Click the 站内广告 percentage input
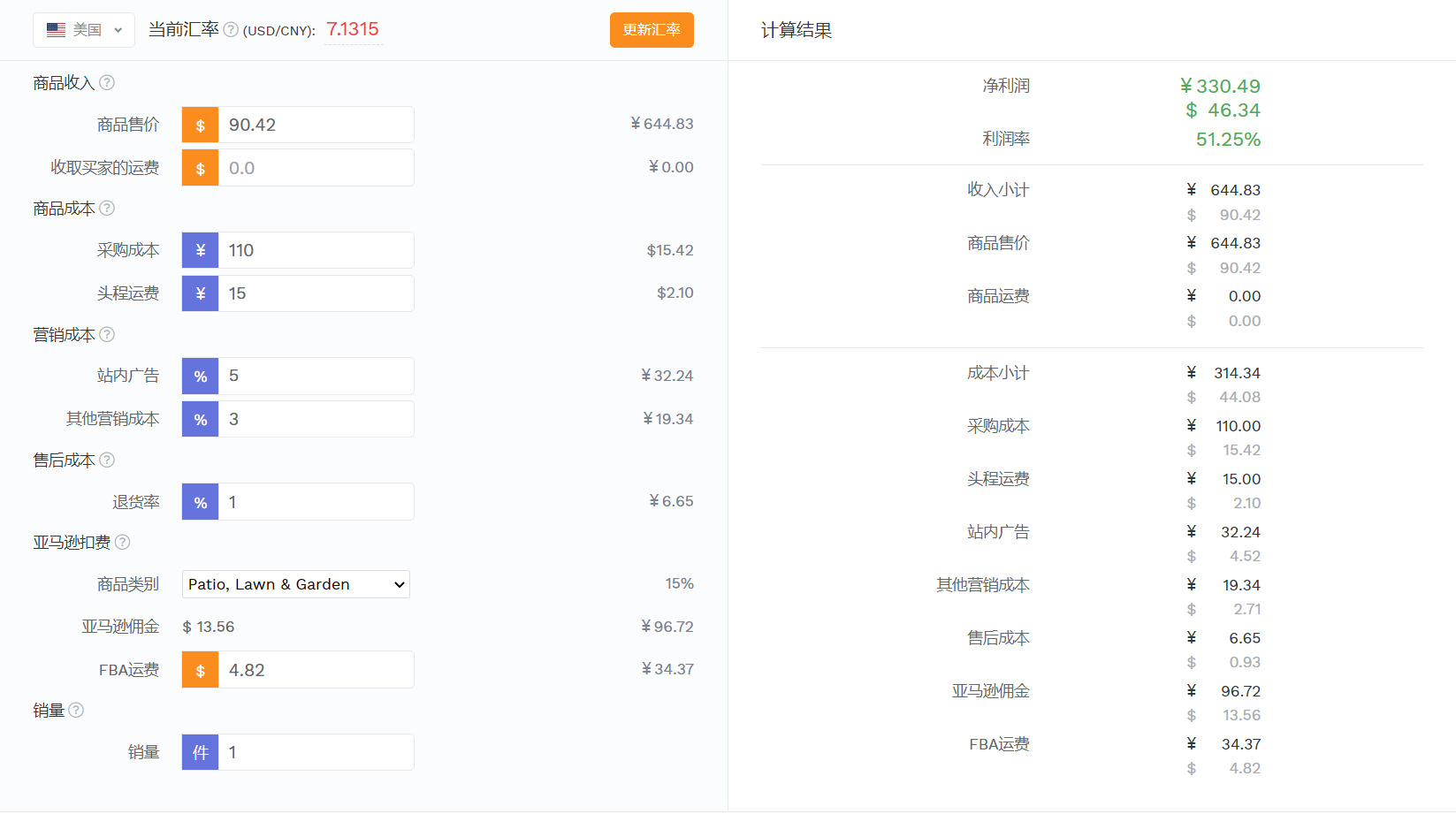The image size is (1456, 814). click(316, 376)
